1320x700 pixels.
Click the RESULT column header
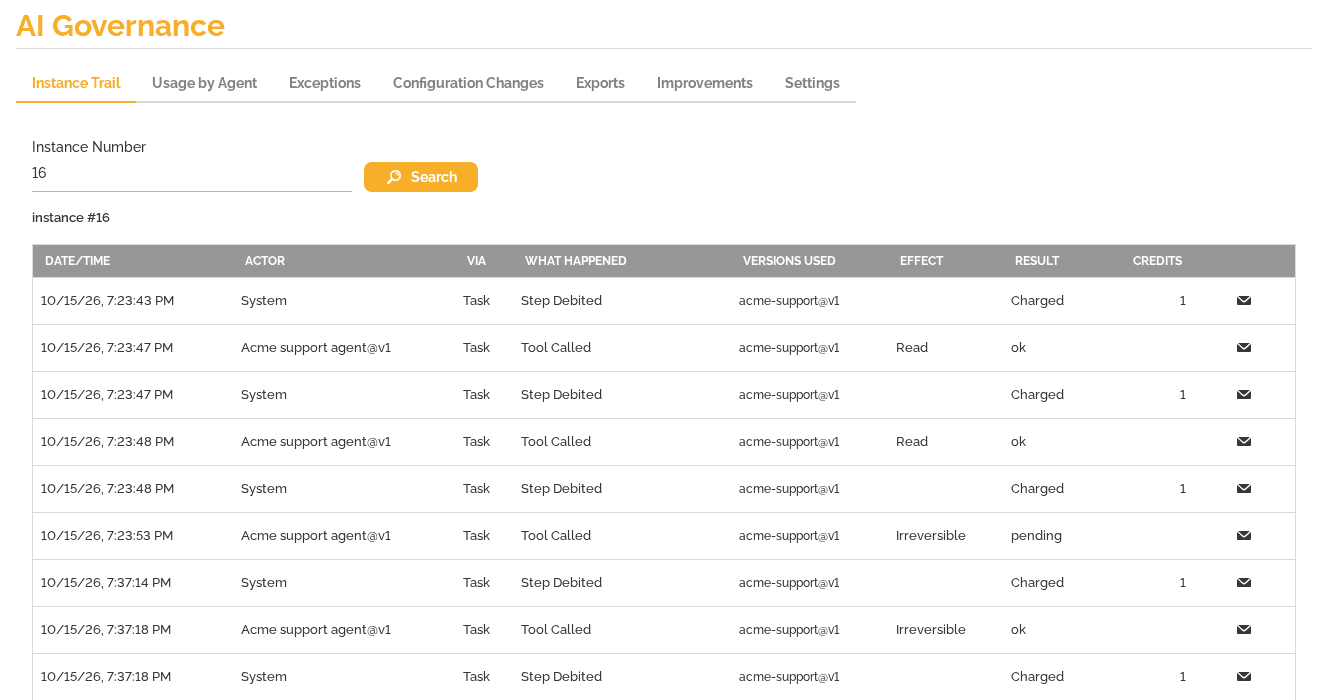click(1037, 261)
